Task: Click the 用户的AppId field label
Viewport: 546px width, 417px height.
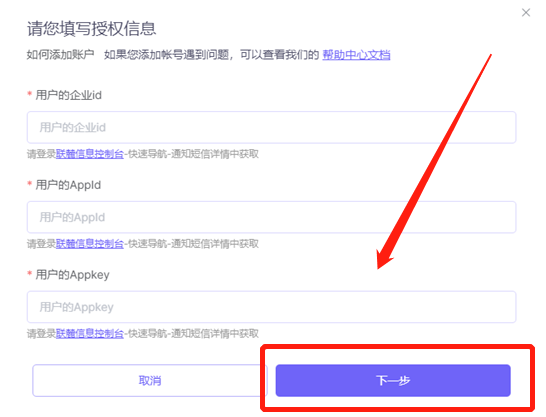Action: pyautogui.click(x=68, y=185)
